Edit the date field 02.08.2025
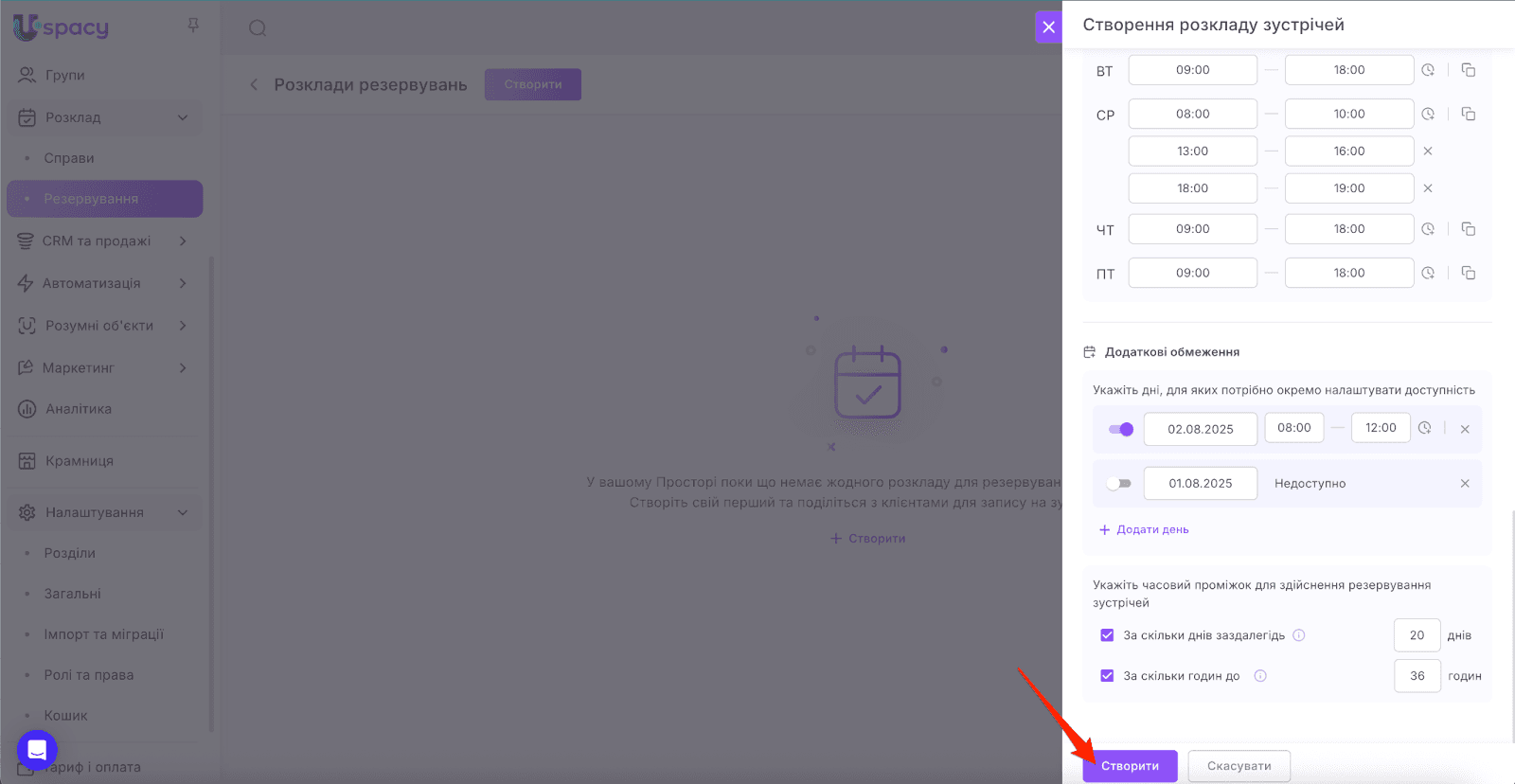Image resolution: width=1515 pixels, height=784 pixels. 1201,429
